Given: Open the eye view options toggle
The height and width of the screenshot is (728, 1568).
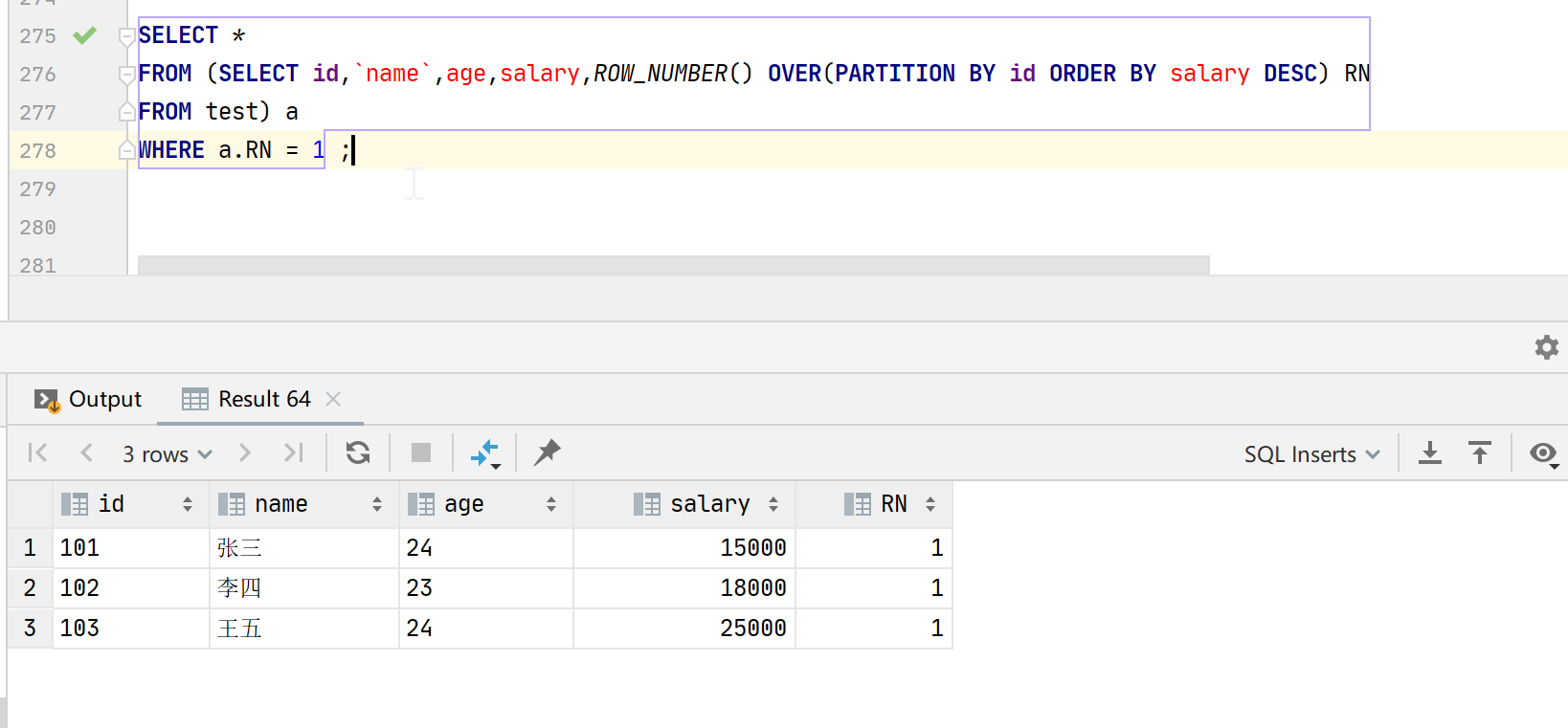Looking at the screenshot, I should [x=1543, y=453].
